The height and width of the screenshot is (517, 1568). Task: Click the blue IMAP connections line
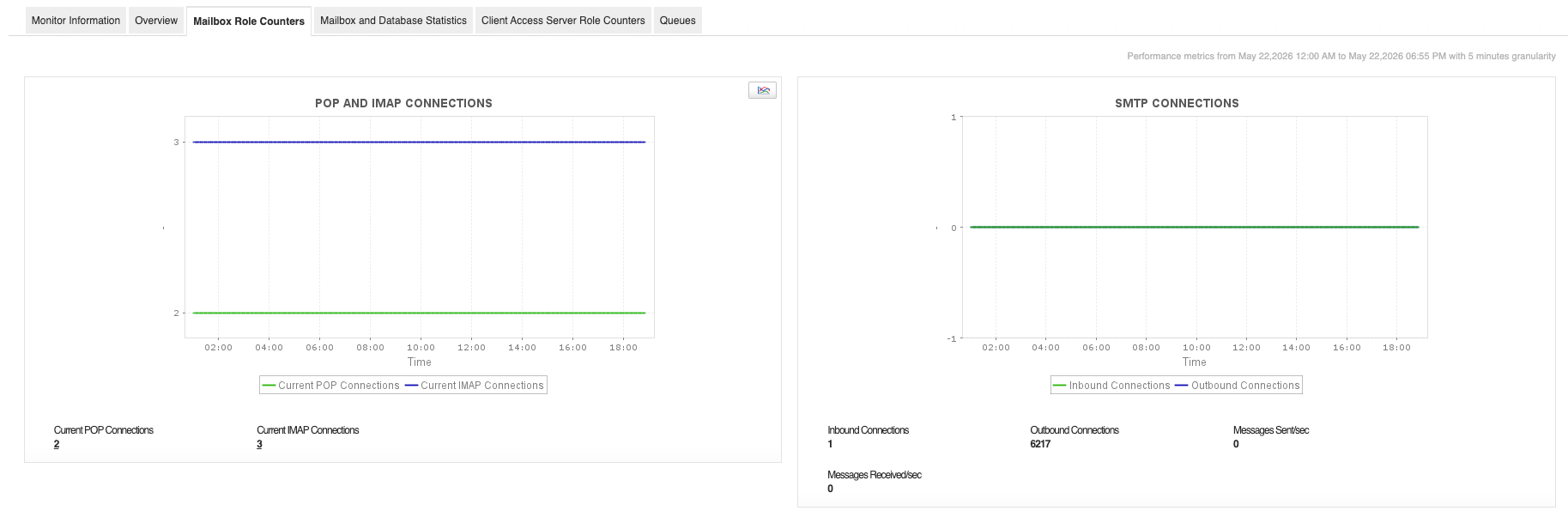tap(419, 142)
